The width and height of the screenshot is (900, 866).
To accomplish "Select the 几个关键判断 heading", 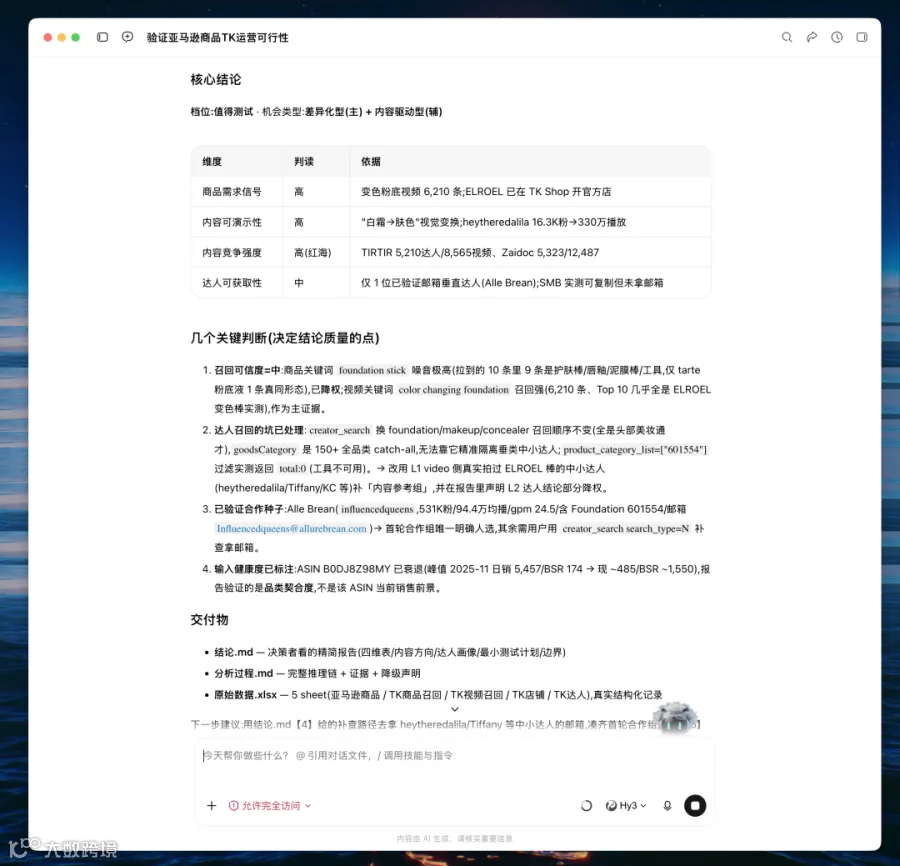I will coord(285,338).
